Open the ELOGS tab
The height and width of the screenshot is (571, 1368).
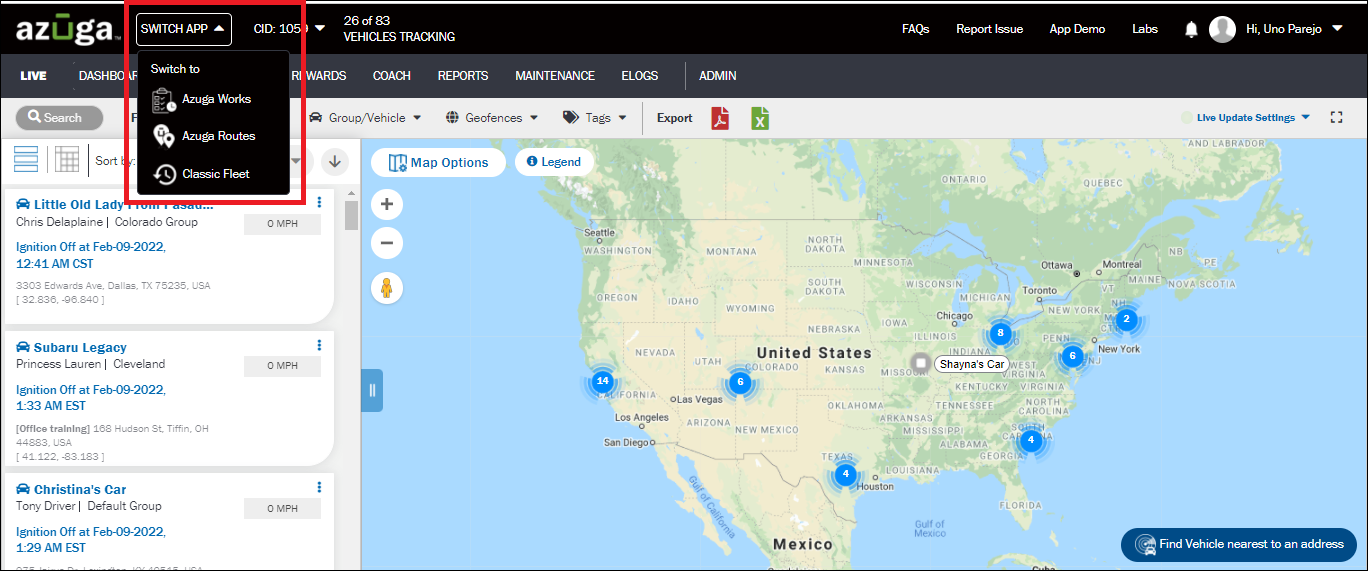click(640, 76)
